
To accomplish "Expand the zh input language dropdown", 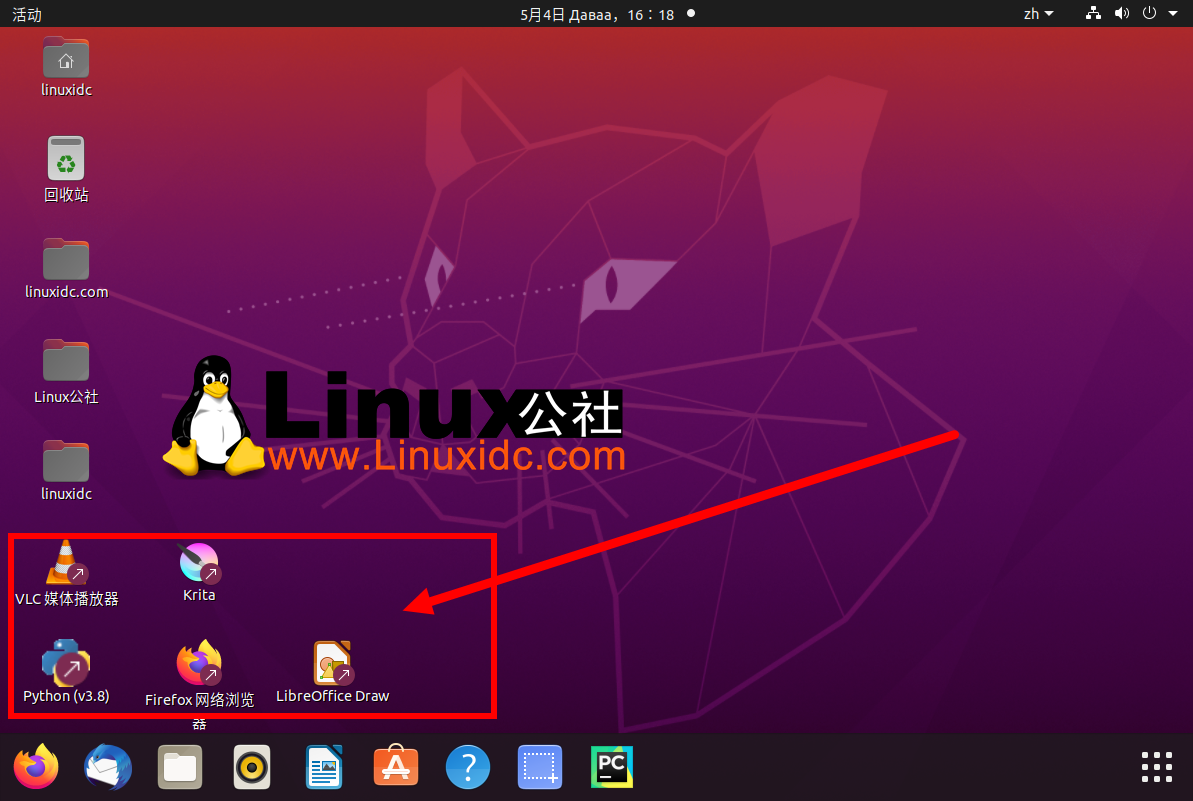I will (x=1037, y=14).
